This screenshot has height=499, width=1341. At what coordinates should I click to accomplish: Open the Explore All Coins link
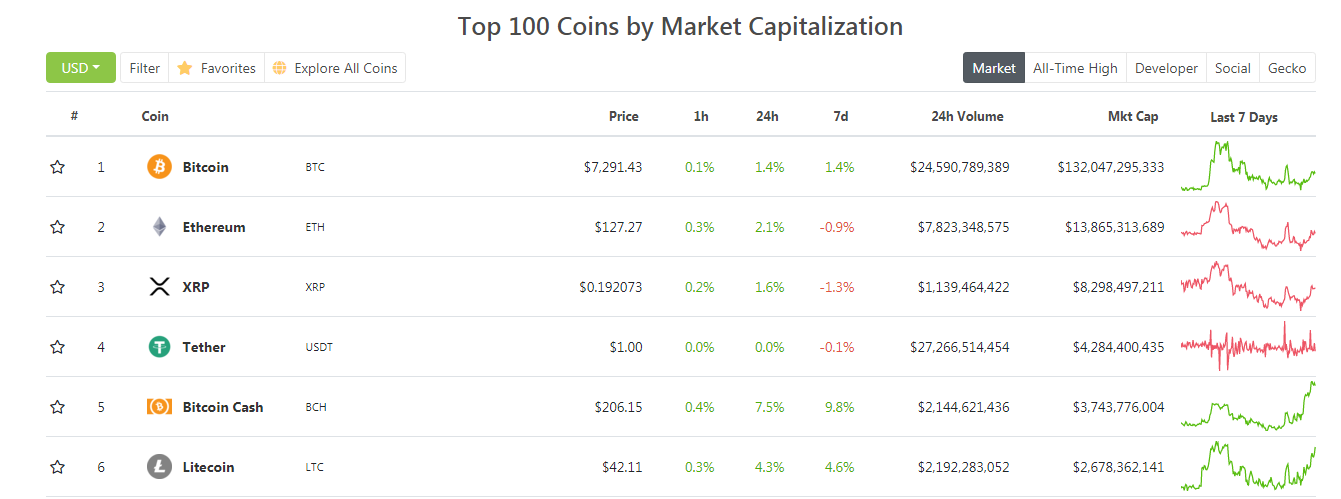point(345,68)
